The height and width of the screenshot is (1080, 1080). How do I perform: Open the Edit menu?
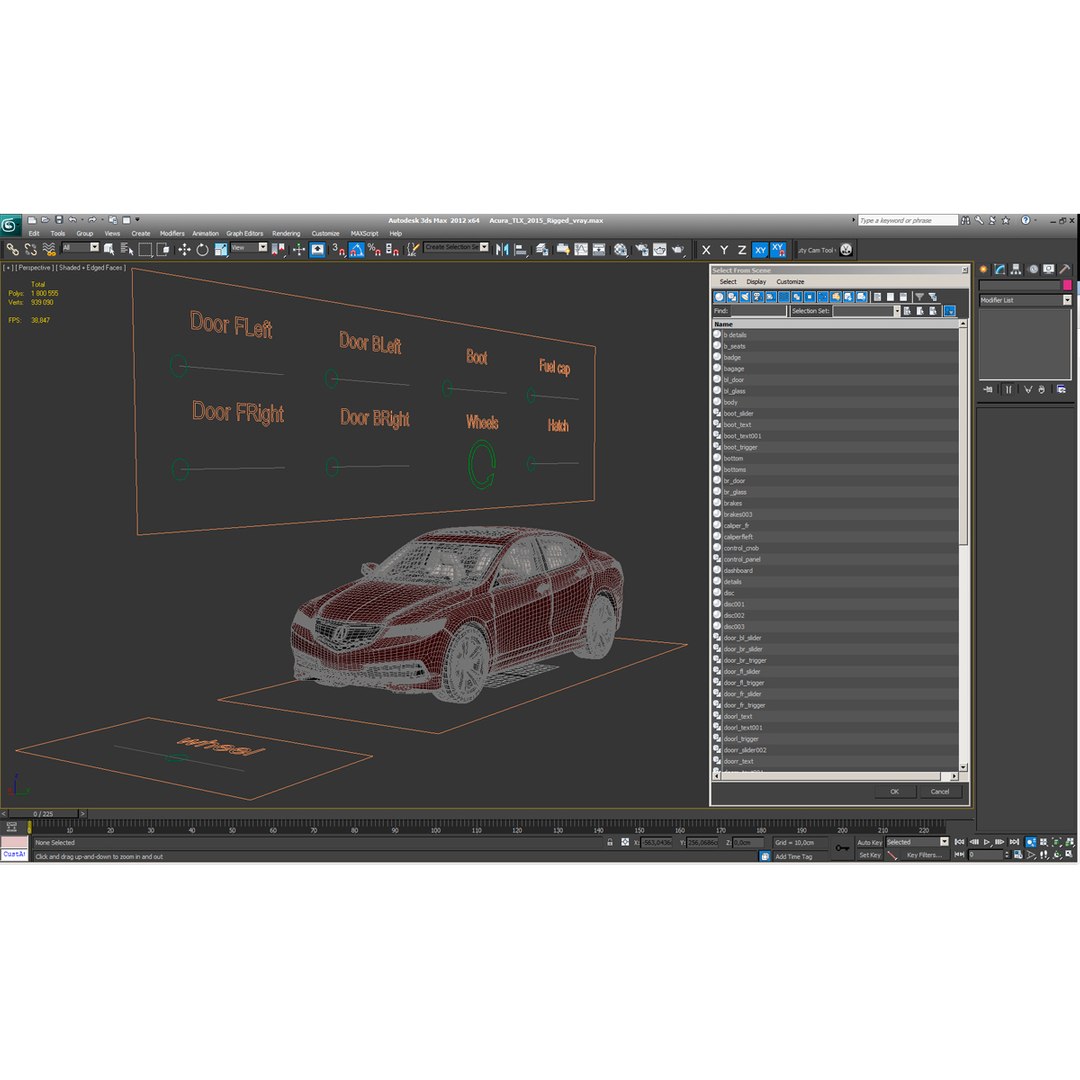(x=34, y=233)
